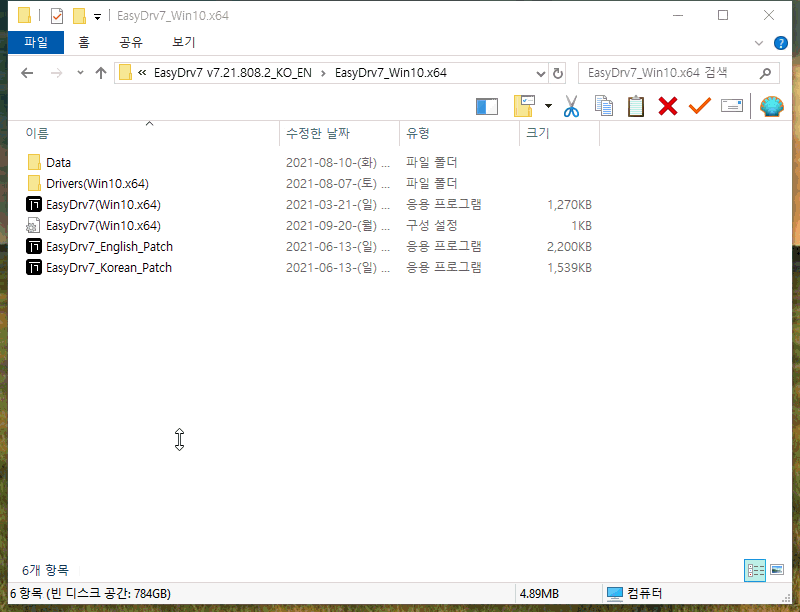This screenshot has width=800, height=612.
Task: Open dropdown arrow next to folder options icon
Action: pyautogui.click(x=548, y=106)
